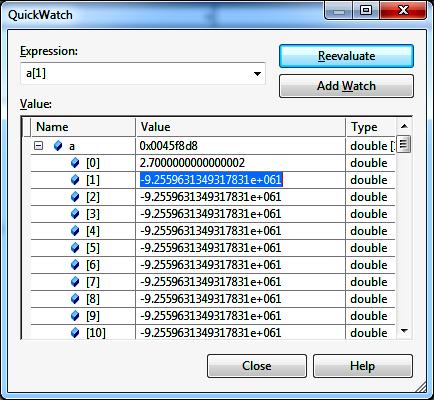The height and width of the screenshot is (400, 434).
Task: Select the value cell of element [9]
Action: click(240, 316)
